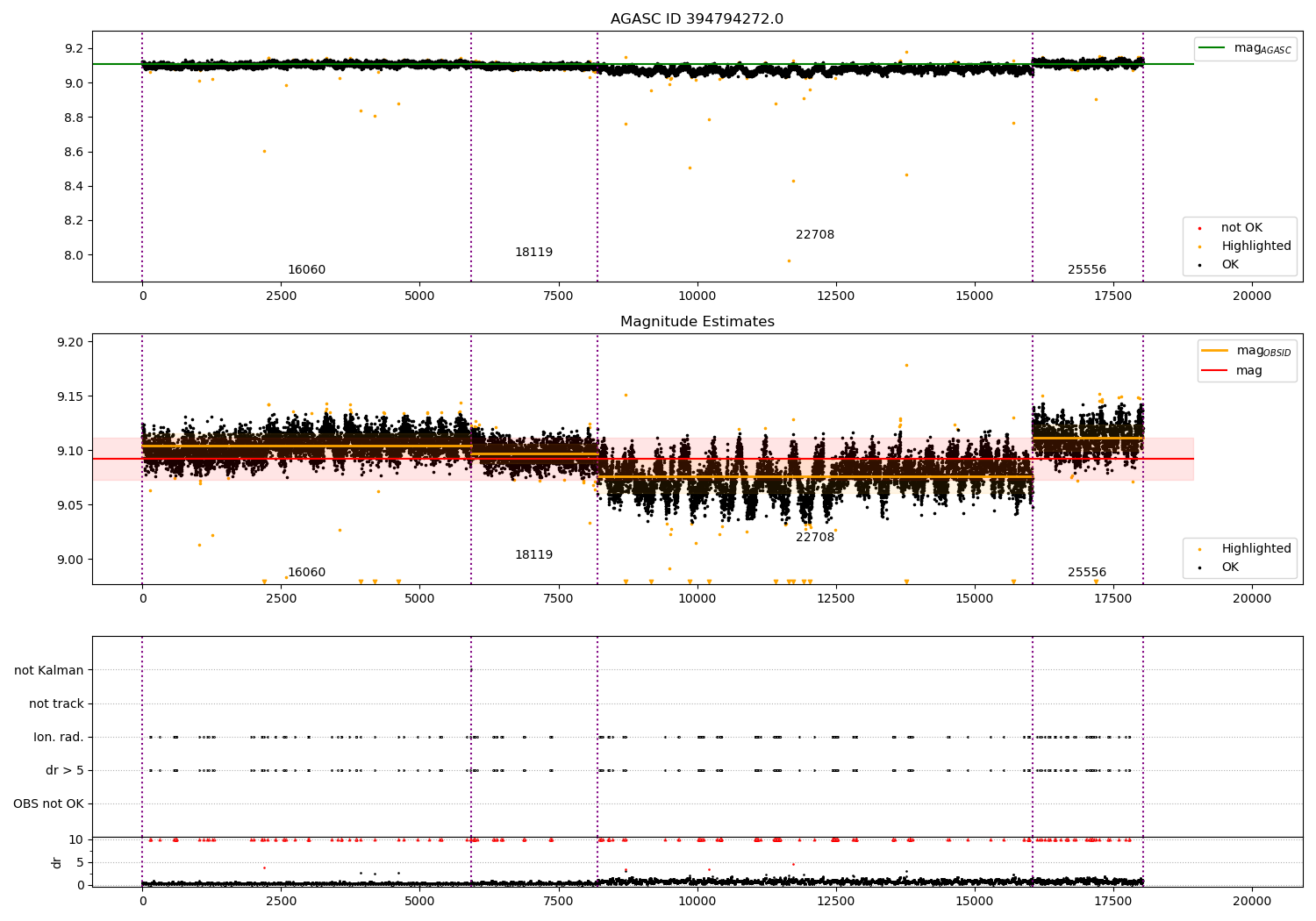This screenshot has width=1316, height=921.
Task: Click obsid label 25556 in top plot
Action: [x=1087, y=270]
